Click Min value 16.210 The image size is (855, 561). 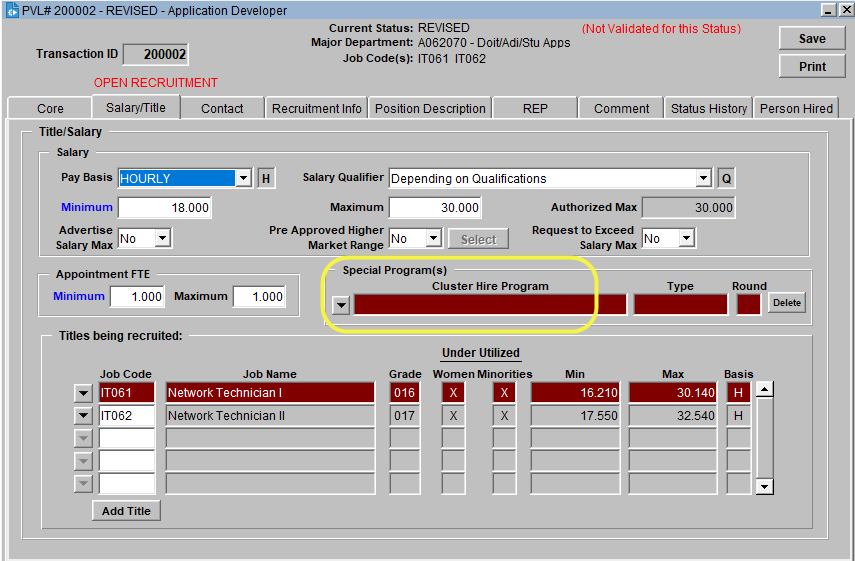click(575, 393)
